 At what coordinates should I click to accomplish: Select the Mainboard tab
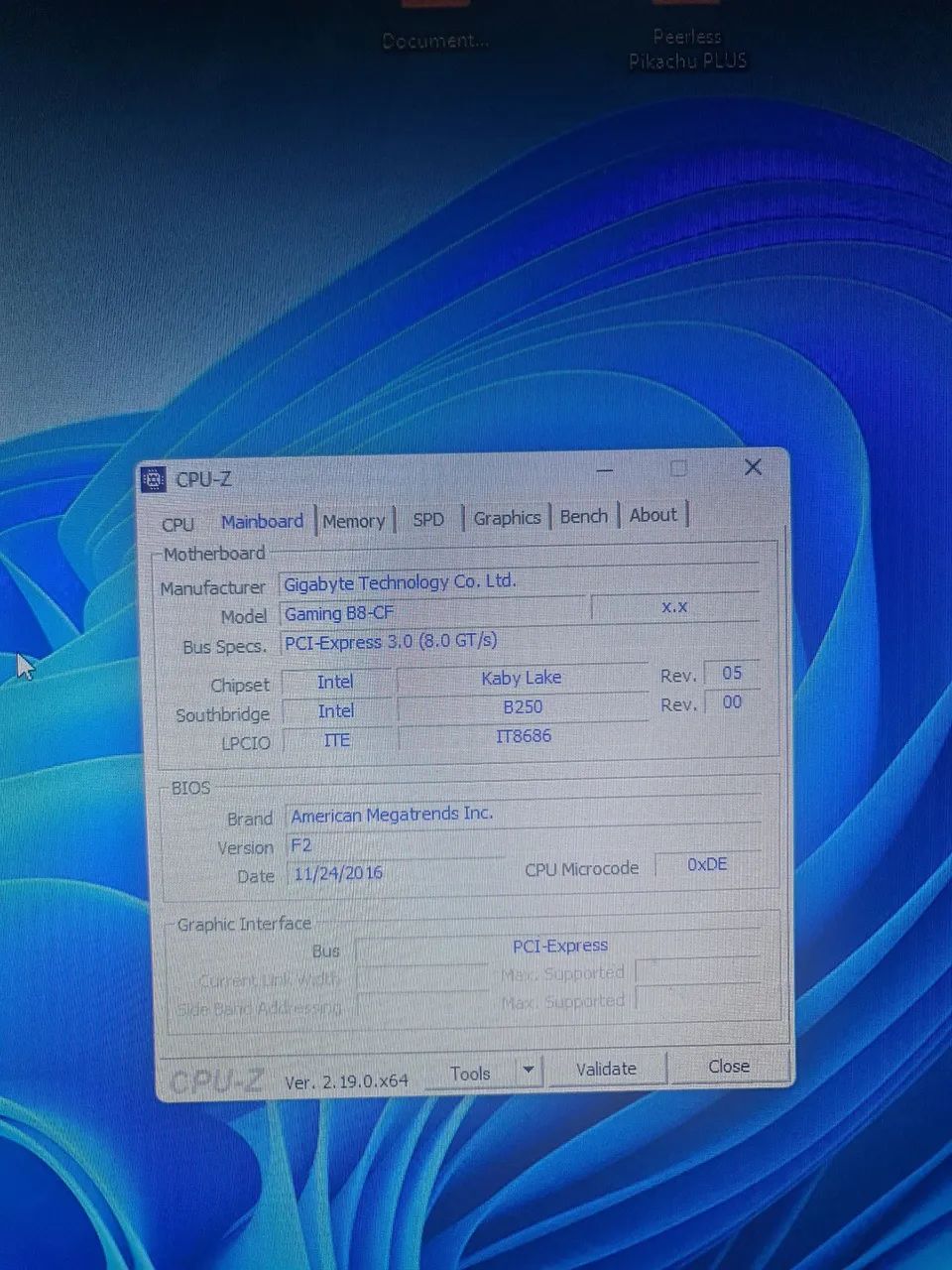point(262,521)
